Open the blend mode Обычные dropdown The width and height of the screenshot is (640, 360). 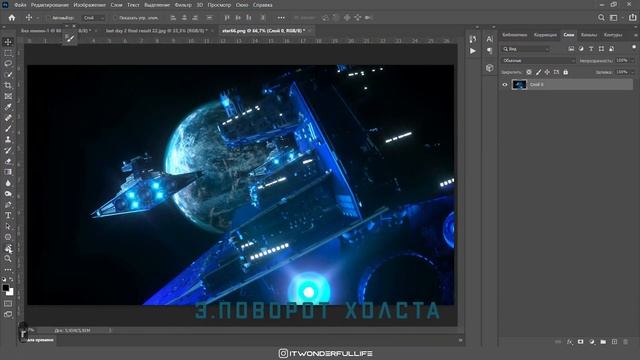[x=538, y=60]
